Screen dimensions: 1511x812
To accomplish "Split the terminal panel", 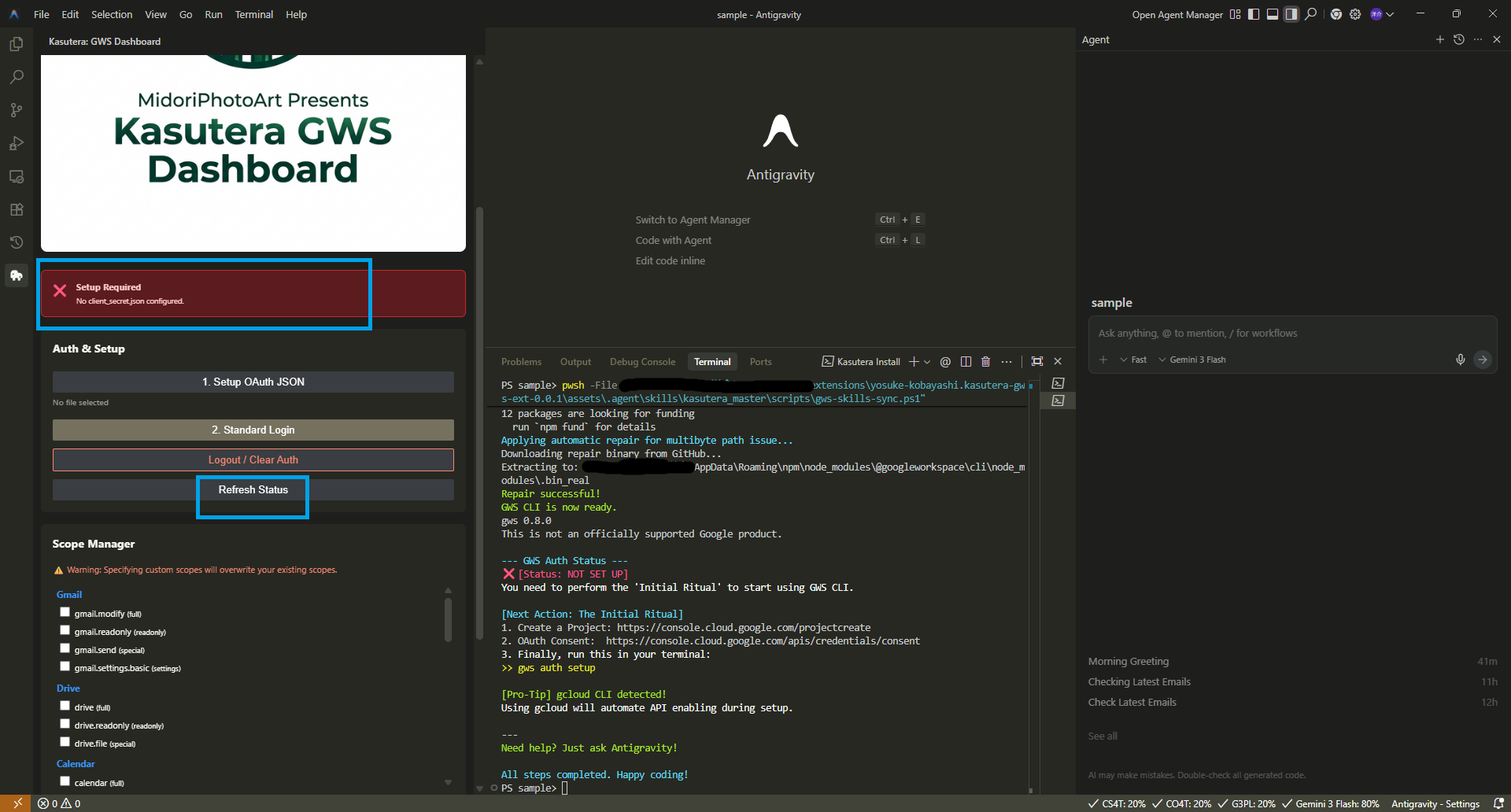I will (966, 362).
